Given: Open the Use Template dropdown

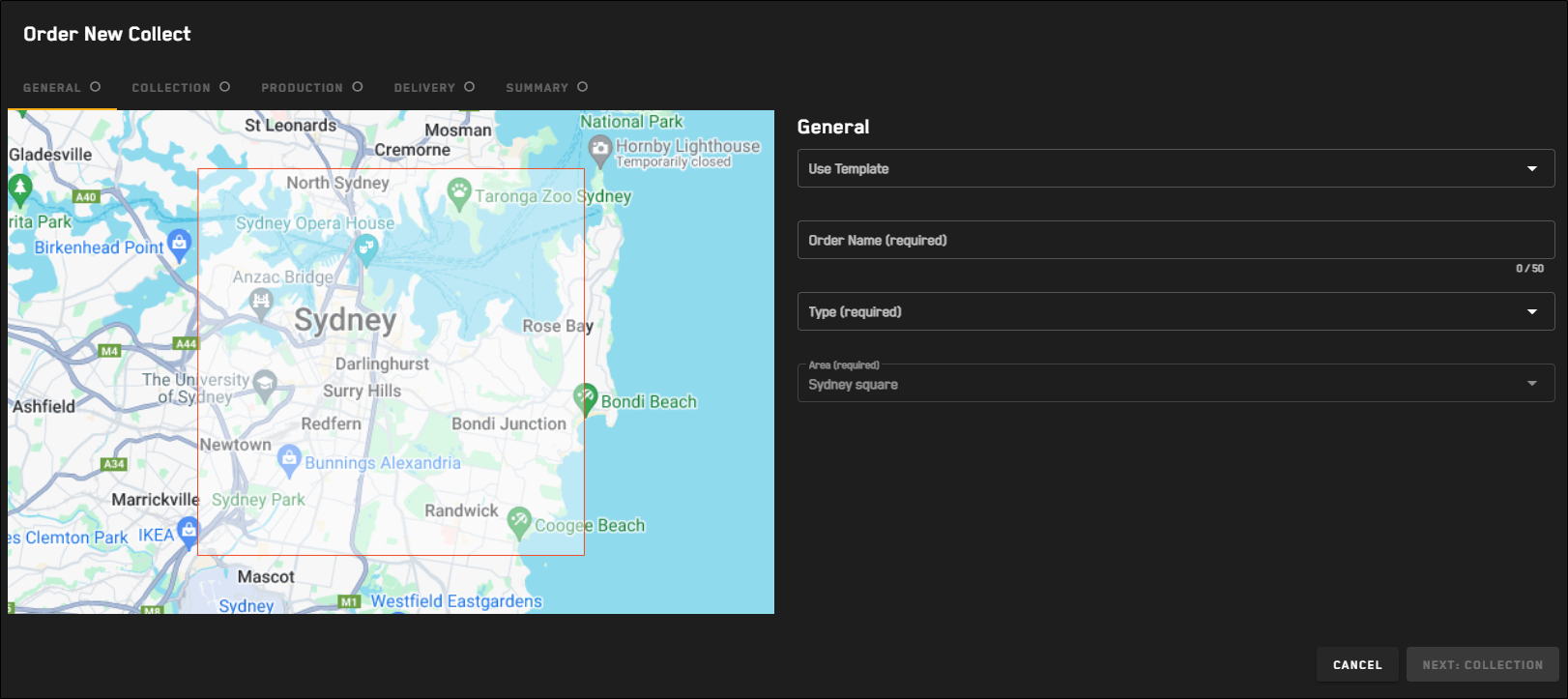Looking at the screenshot, I should coord(1175,168).
